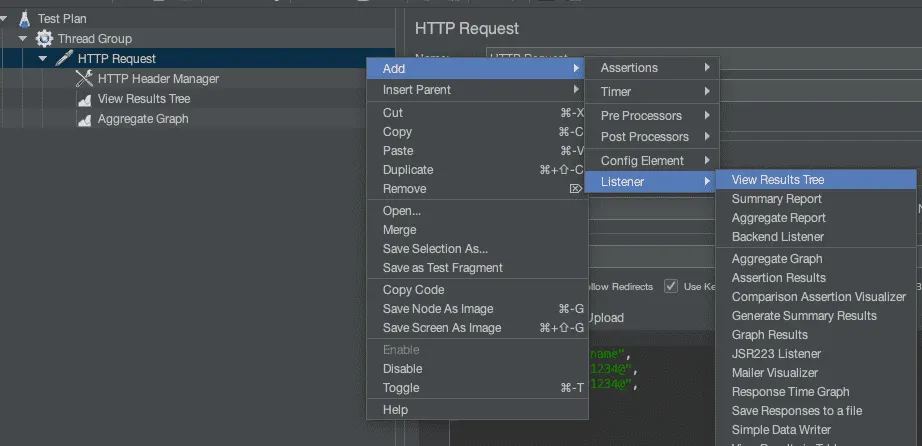
Task: Select the Aggregate Graph tree item
Action: point(143,119)
